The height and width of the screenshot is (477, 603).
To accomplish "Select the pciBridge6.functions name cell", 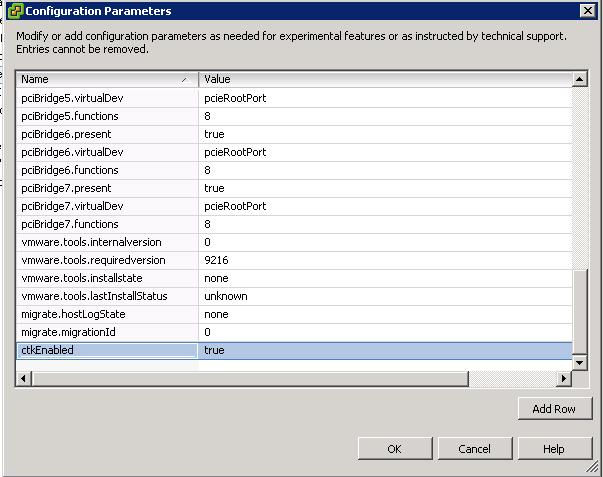I will tap(107, 170).
